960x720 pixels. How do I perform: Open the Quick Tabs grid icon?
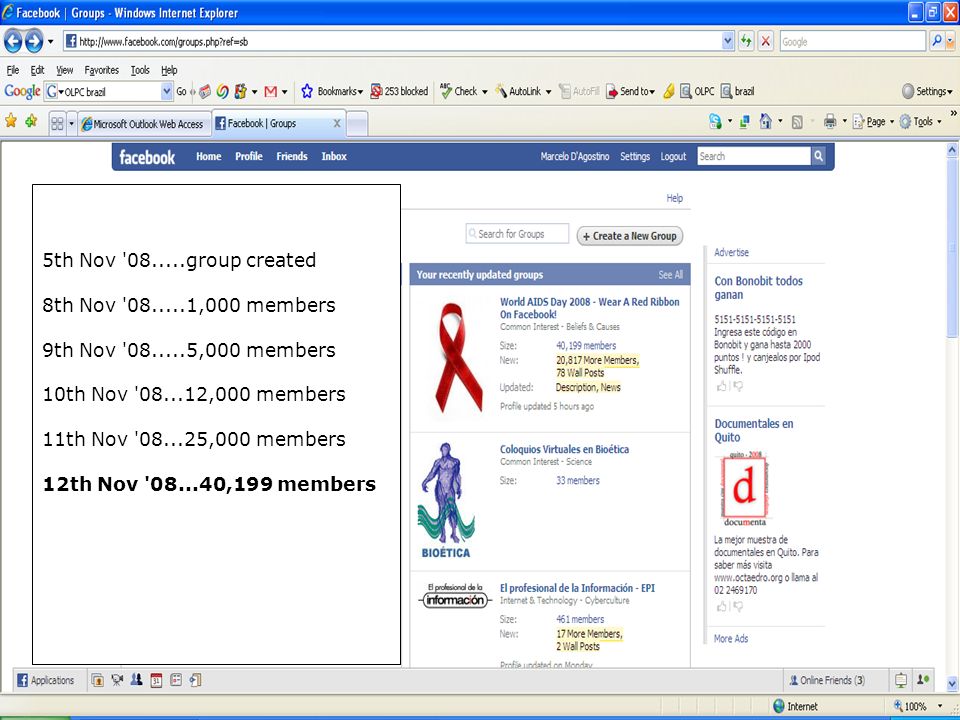[x=57, y=124]
